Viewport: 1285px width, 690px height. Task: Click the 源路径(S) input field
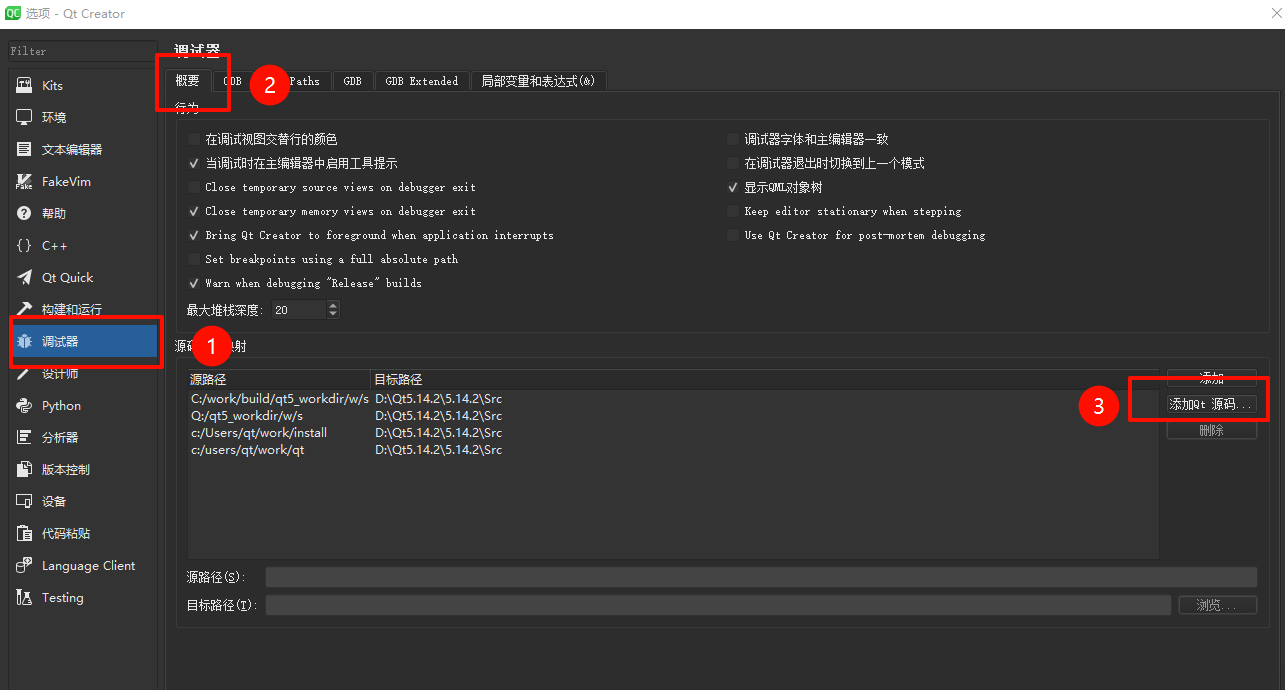(761, 577)
